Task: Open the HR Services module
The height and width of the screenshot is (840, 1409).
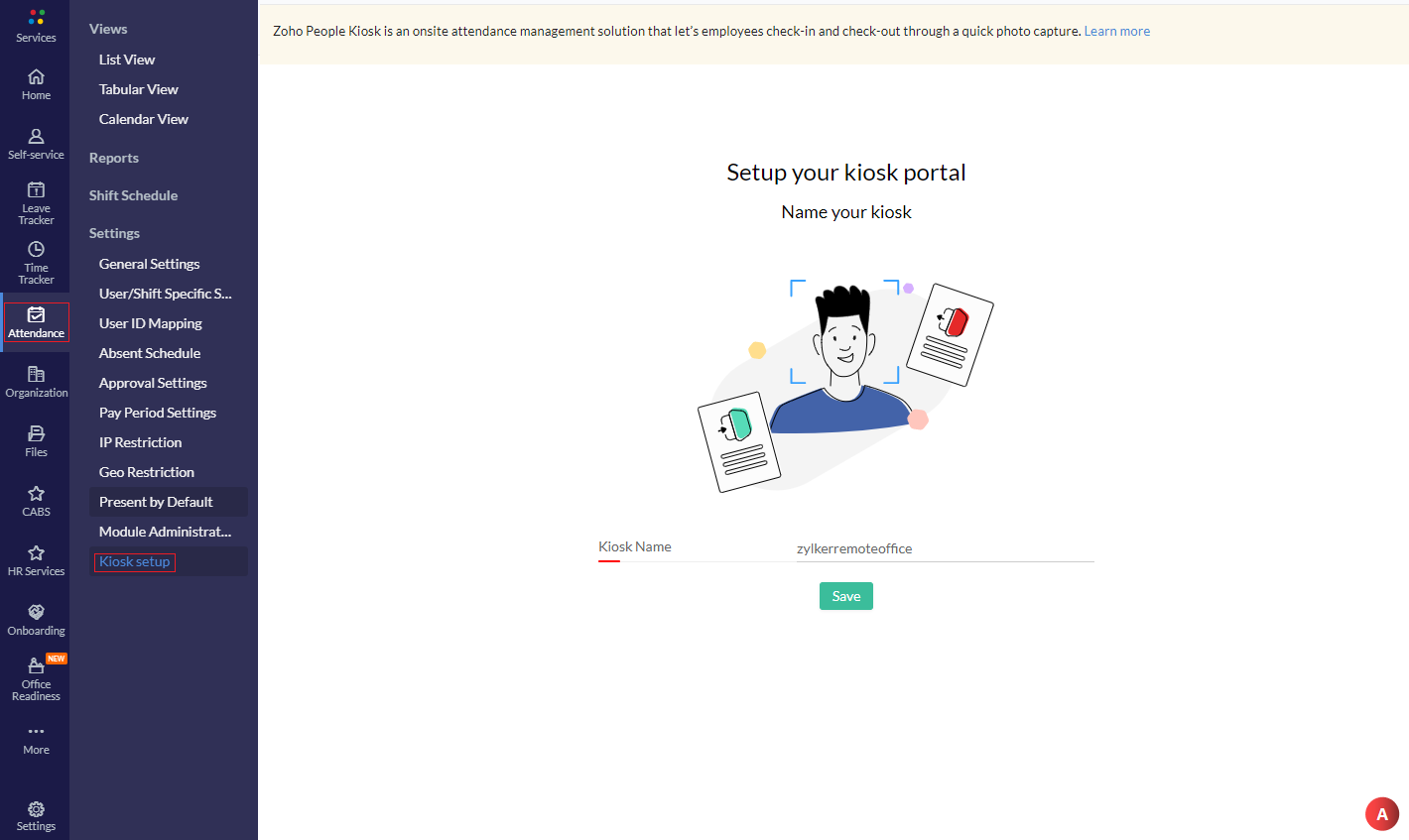Action: tap(36, 561)
